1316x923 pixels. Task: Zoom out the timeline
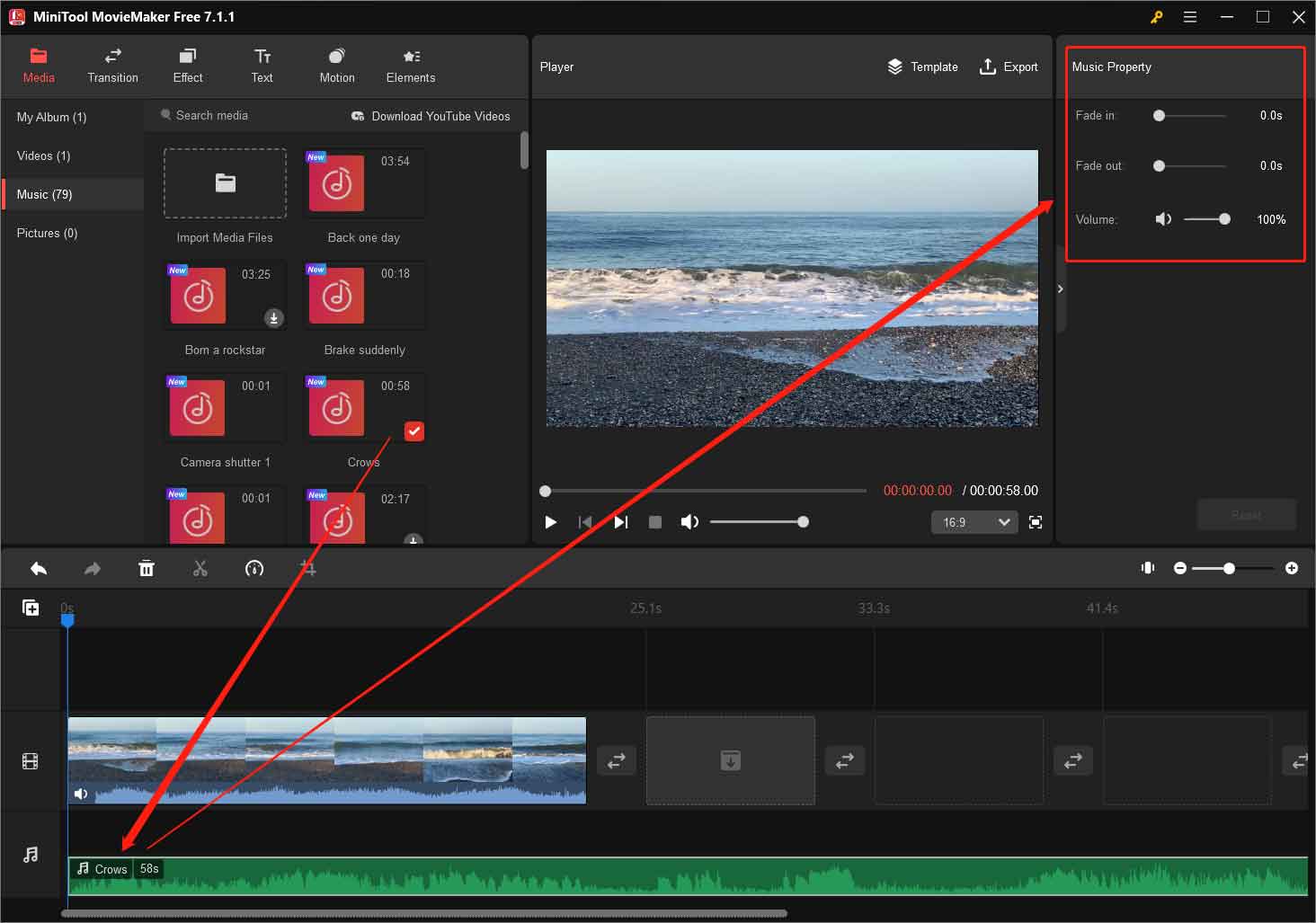coord(1180,568)
